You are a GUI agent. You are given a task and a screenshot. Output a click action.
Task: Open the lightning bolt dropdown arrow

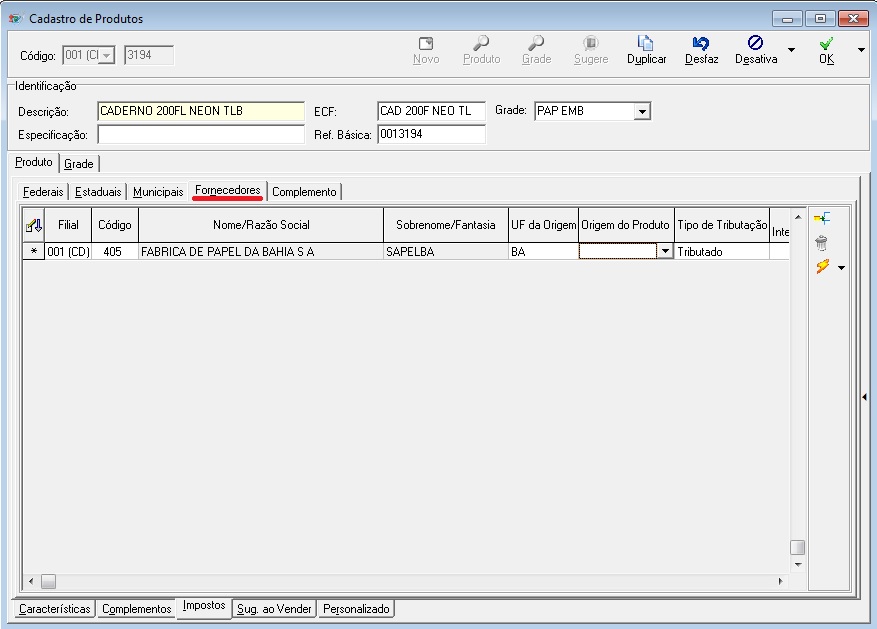(842, 268)
